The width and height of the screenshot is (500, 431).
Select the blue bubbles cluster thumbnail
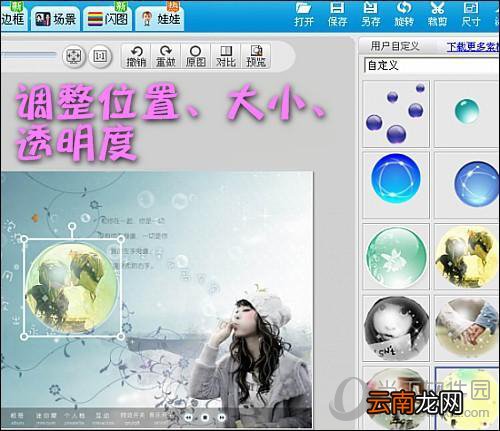pos(396,114)
